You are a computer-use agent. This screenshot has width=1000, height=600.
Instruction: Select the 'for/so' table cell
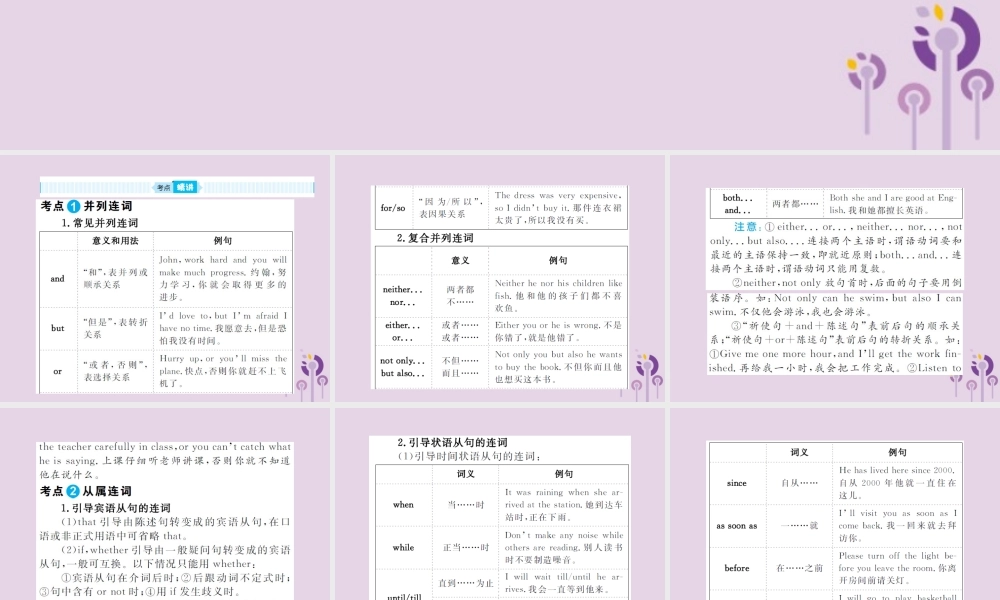393,208
